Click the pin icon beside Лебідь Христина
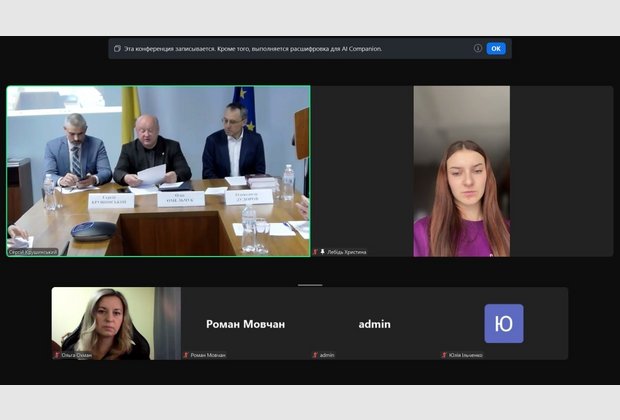 323,252
